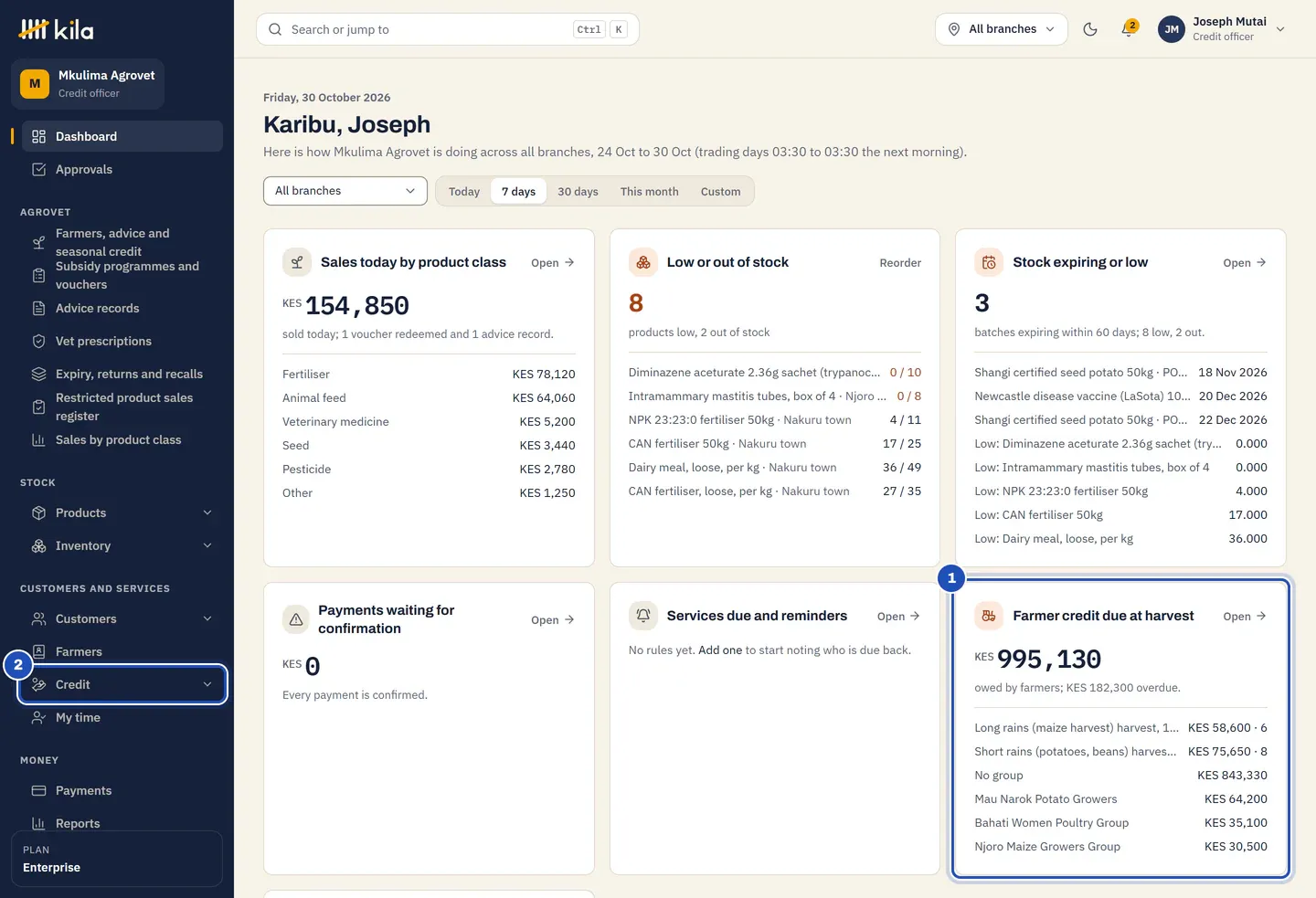Open the Stock expiring or low card
The width and height of the screenshot is (1316, 898).
1245,263
